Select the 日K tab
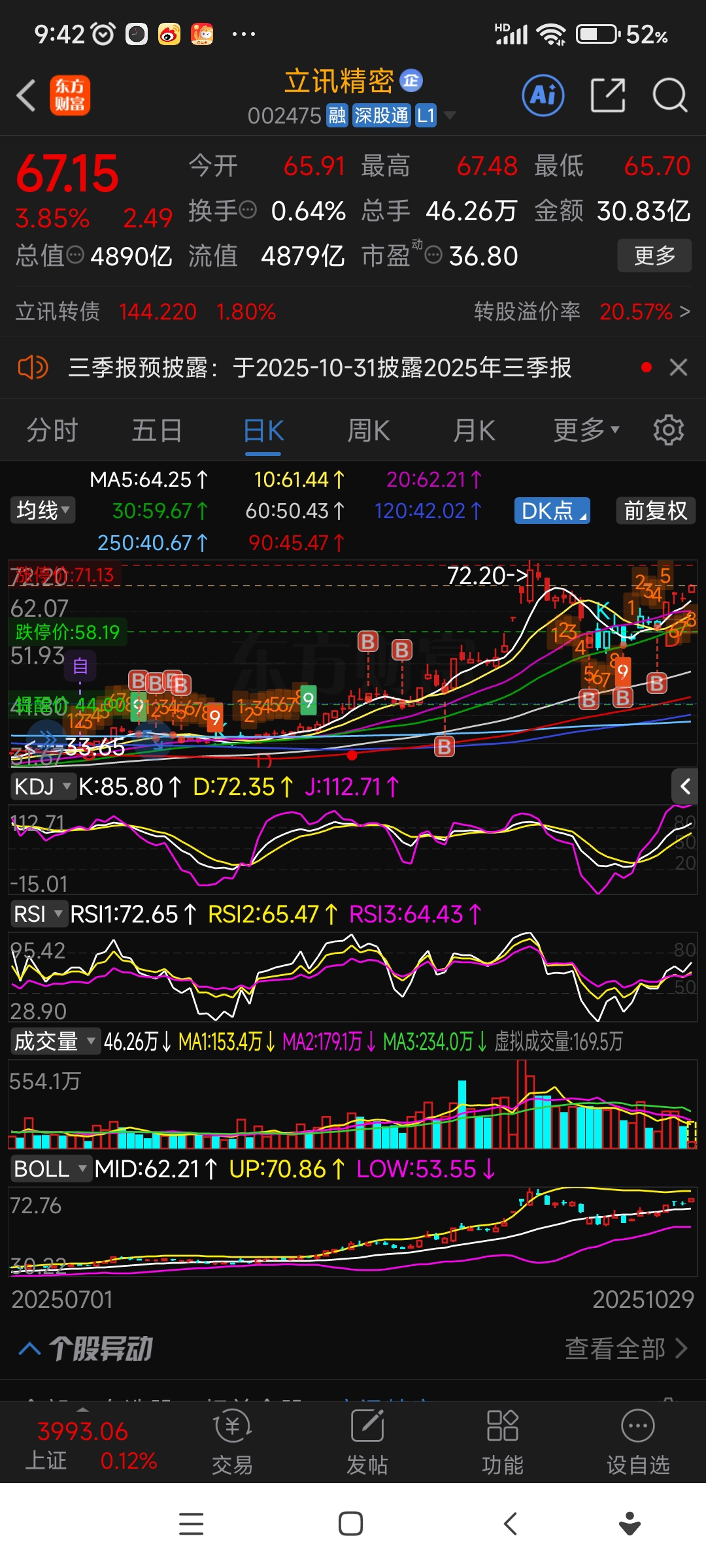Viewport: 706px width, 1568px height. pos(263,431)
